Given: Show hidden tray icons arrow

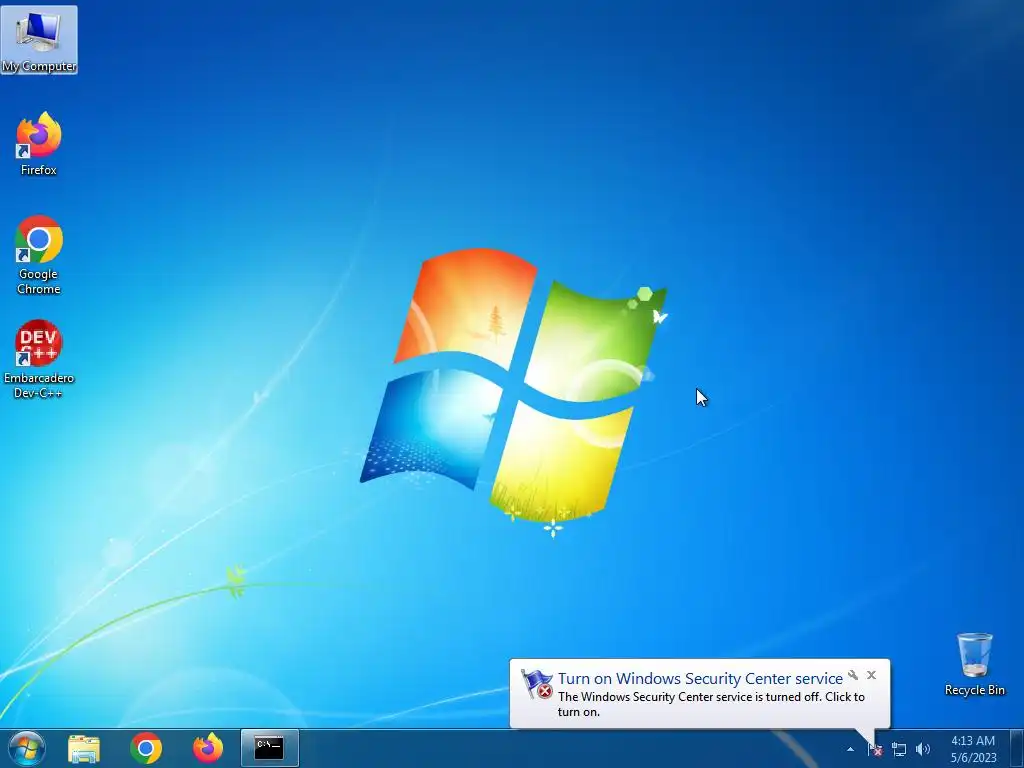Looking at the screenshot, I should click(x=850, y=750).
